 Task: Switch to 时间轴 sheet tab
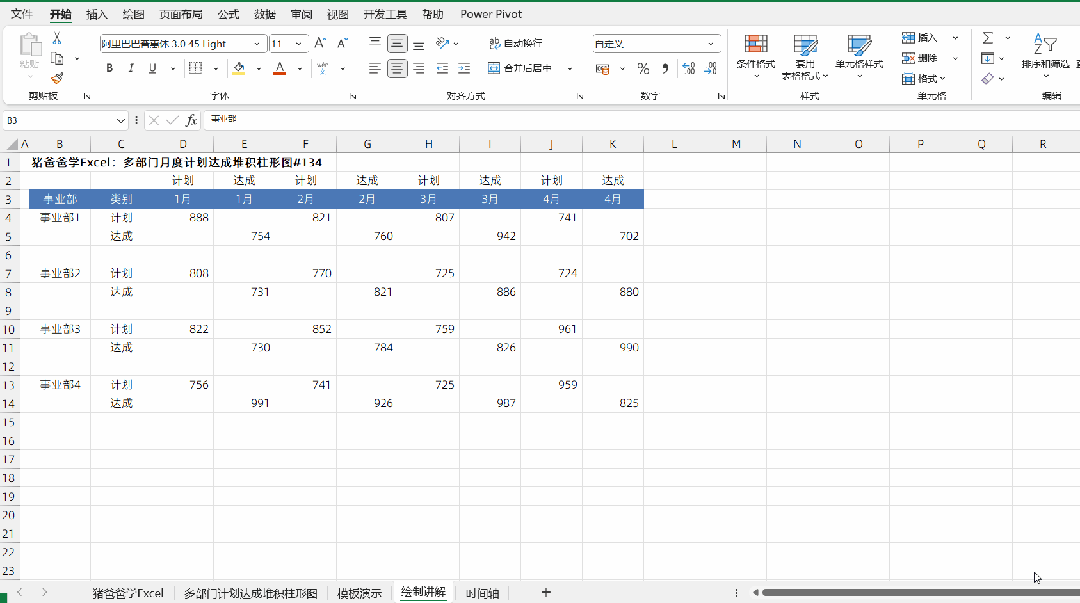coord(482,593)
